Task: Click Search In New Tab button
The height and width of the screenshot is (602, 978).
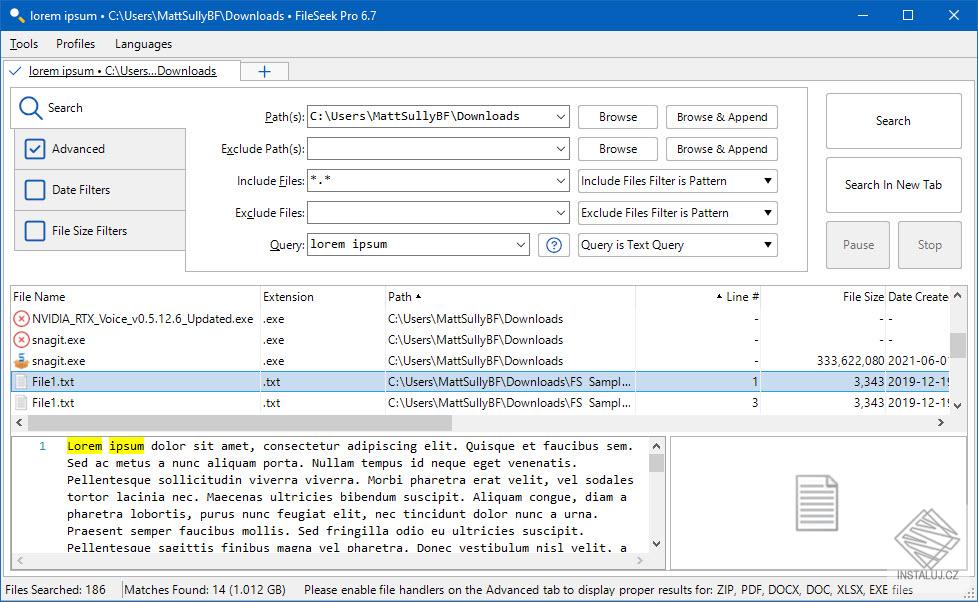Action: point(893,185)
